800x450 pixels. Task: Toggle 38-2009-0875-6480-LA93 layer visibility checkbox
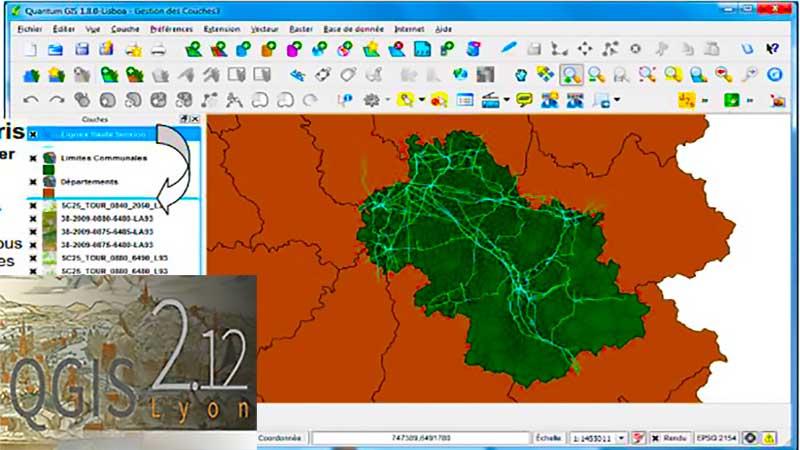click(x=33, y=245)
